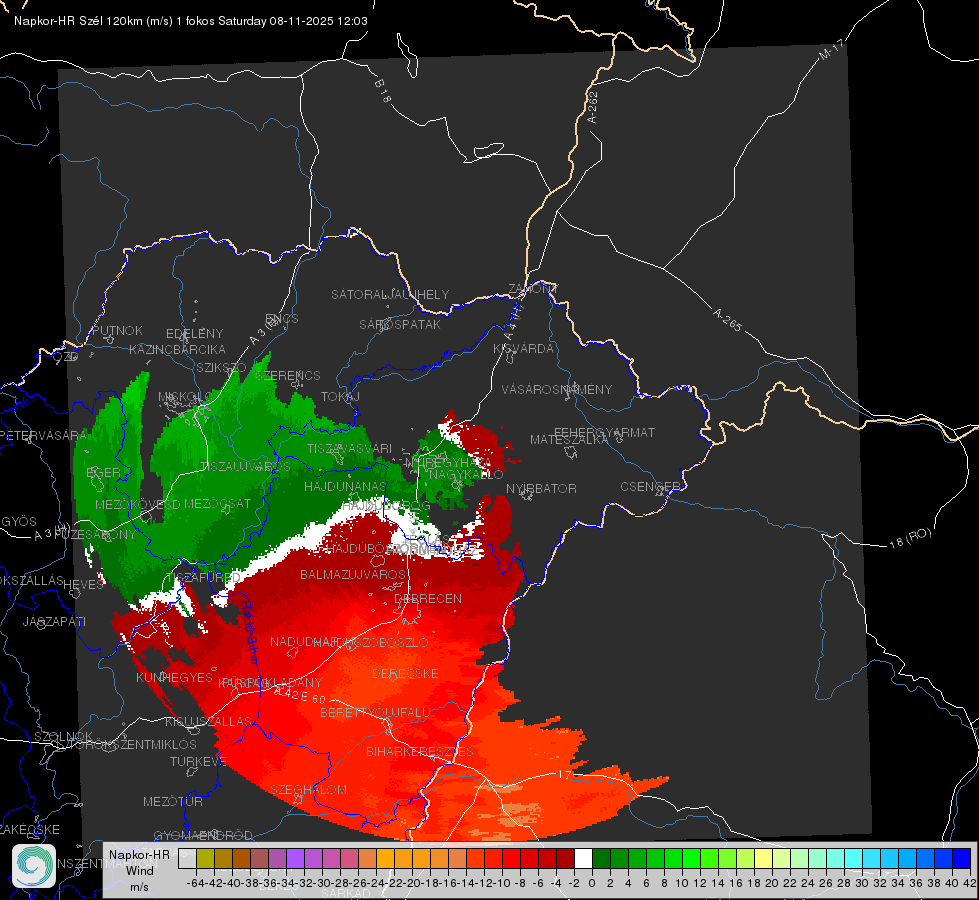Click the EDELÉNY city label
This screenshot has height=900, width=979.
[195, 334]
